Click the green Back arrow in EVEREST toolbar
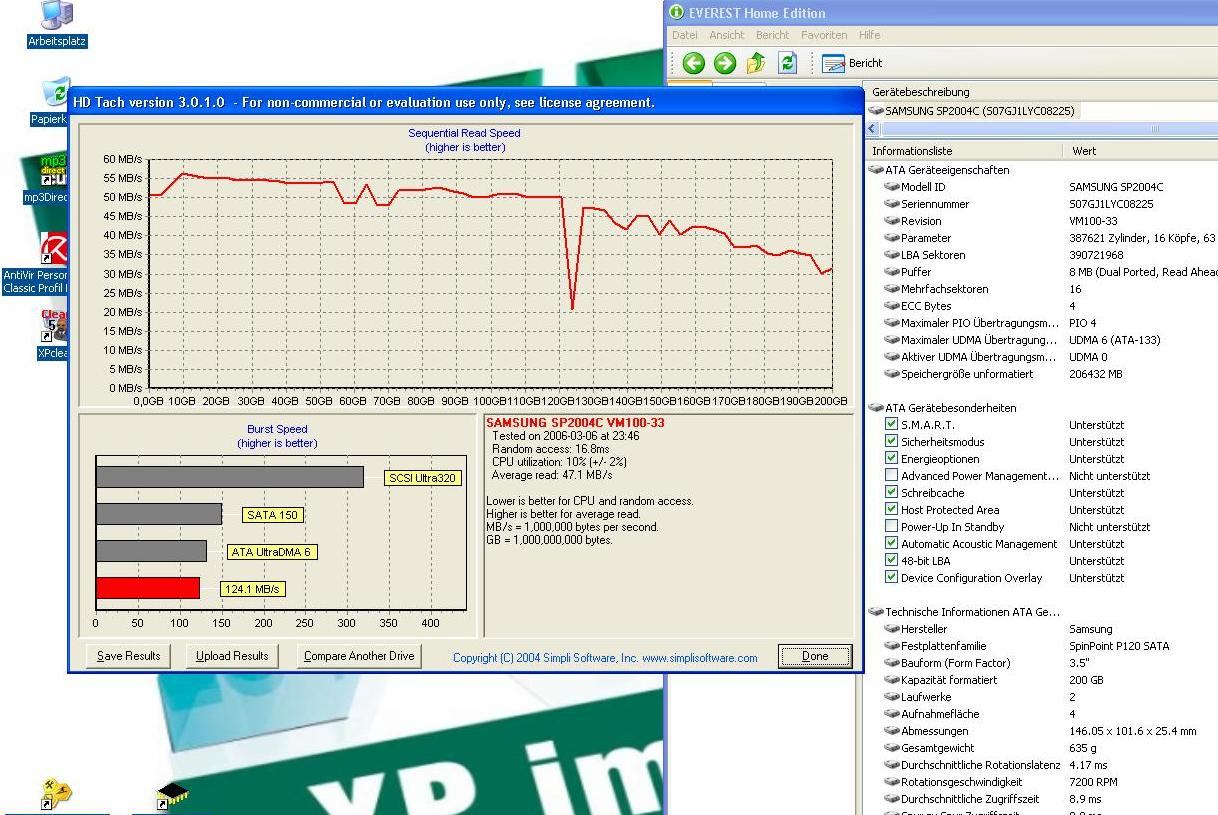The width and height of the screenshot is (1218, 815). [693, 63]
